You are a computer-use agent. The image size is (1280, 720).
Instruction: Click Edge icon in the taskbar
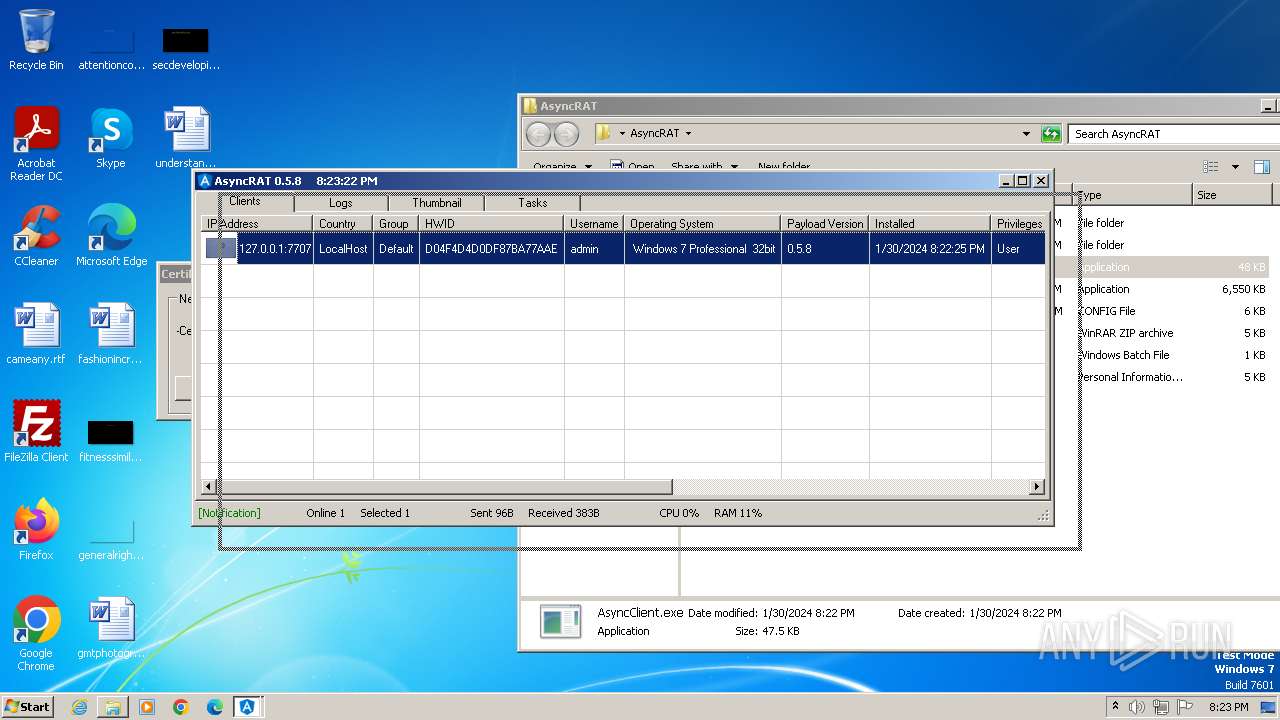(215, 707)
